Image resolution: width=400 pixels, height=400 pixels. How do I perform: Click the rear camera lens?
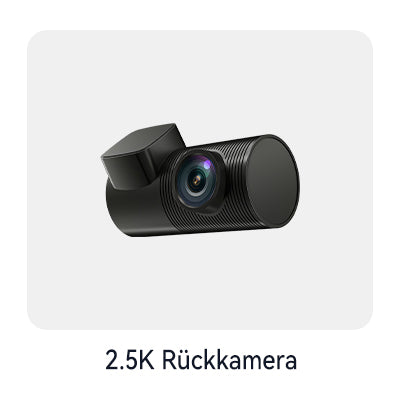[x=198, y=179]
